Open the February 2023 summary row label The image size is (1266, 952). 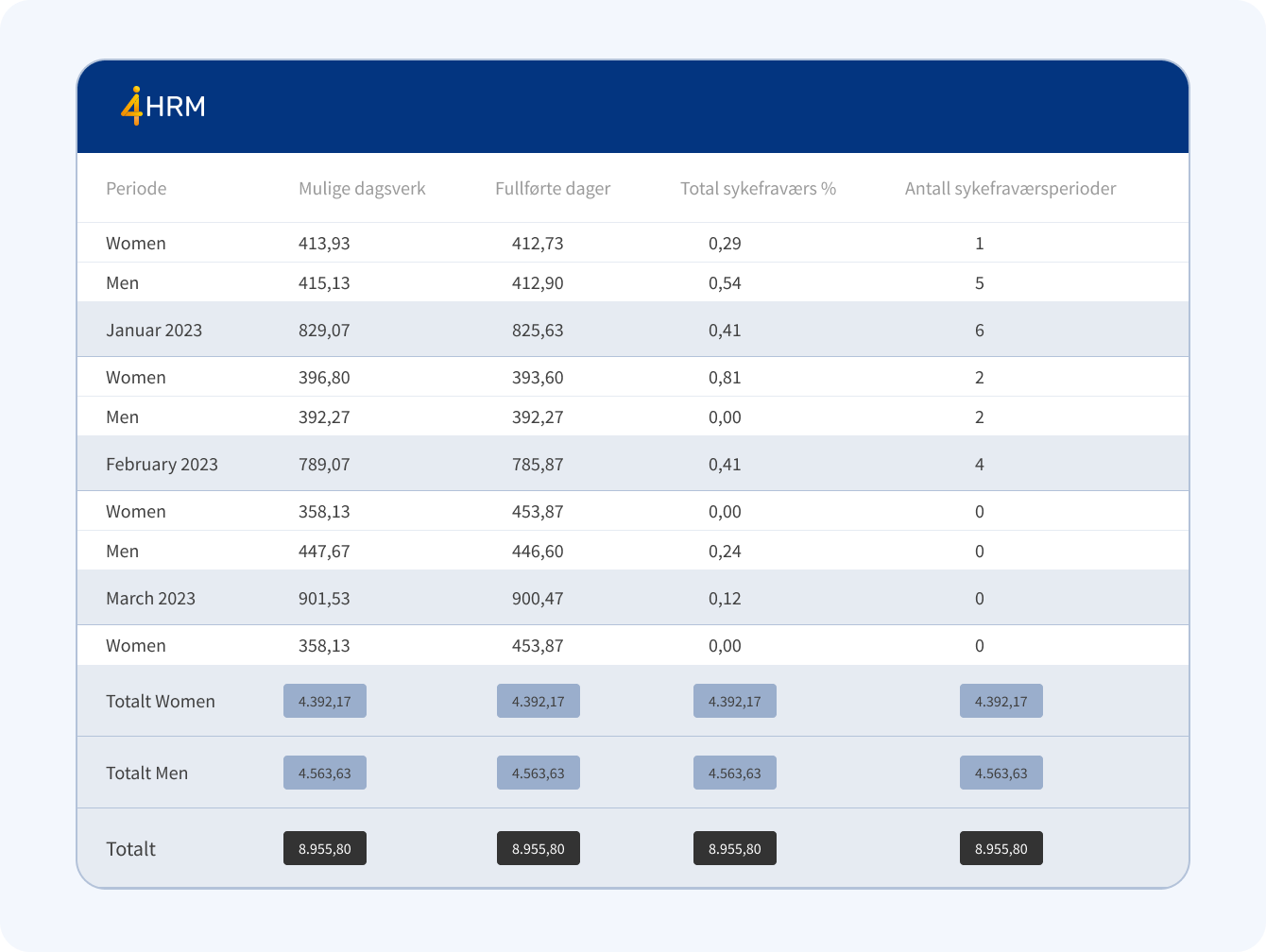pyautogui.click(x=162, y=464)
